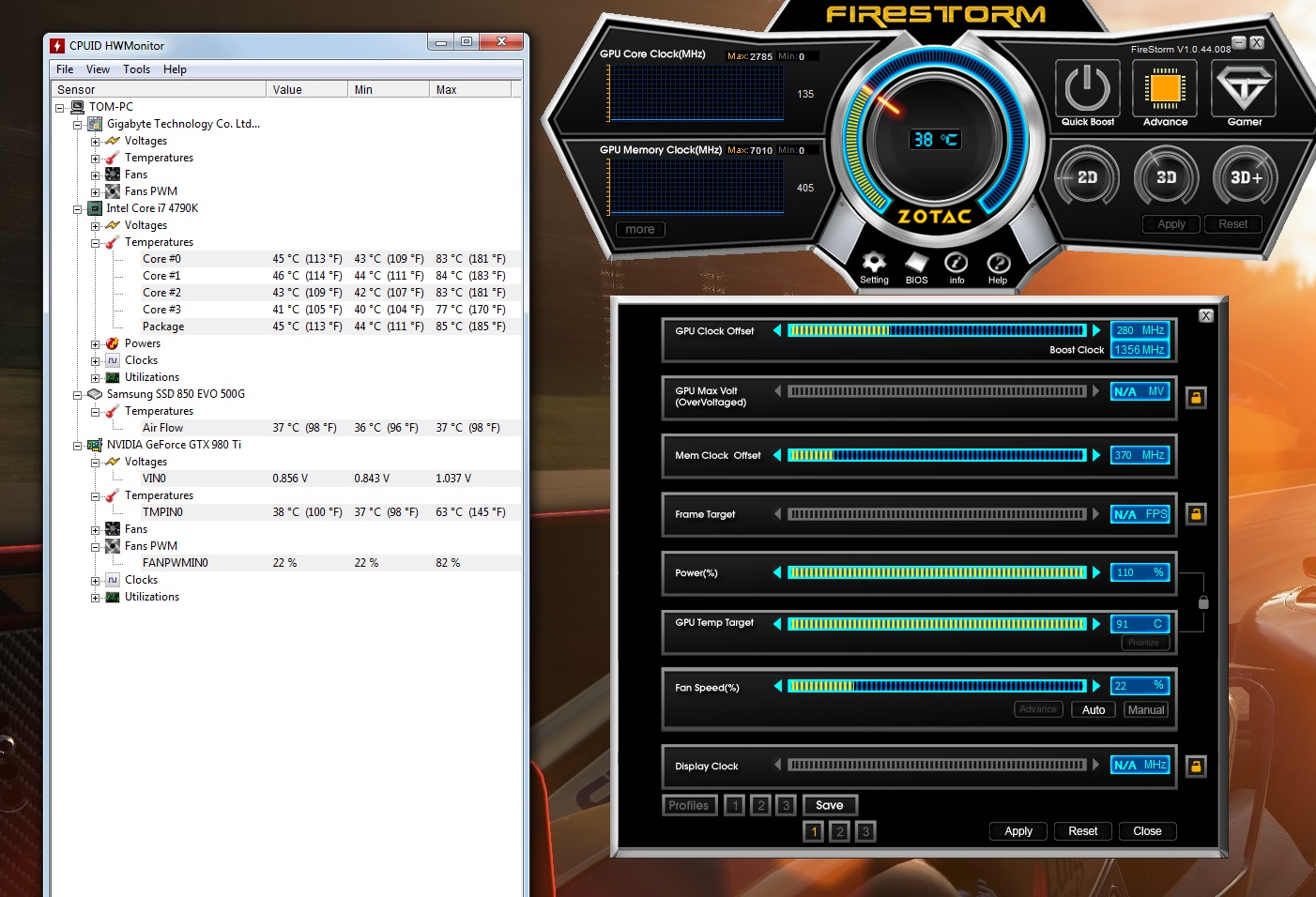Decrease GPU Clock Offset with left arrow
The height and width of the screenshot is (897, 1316).
coord(777,330)
